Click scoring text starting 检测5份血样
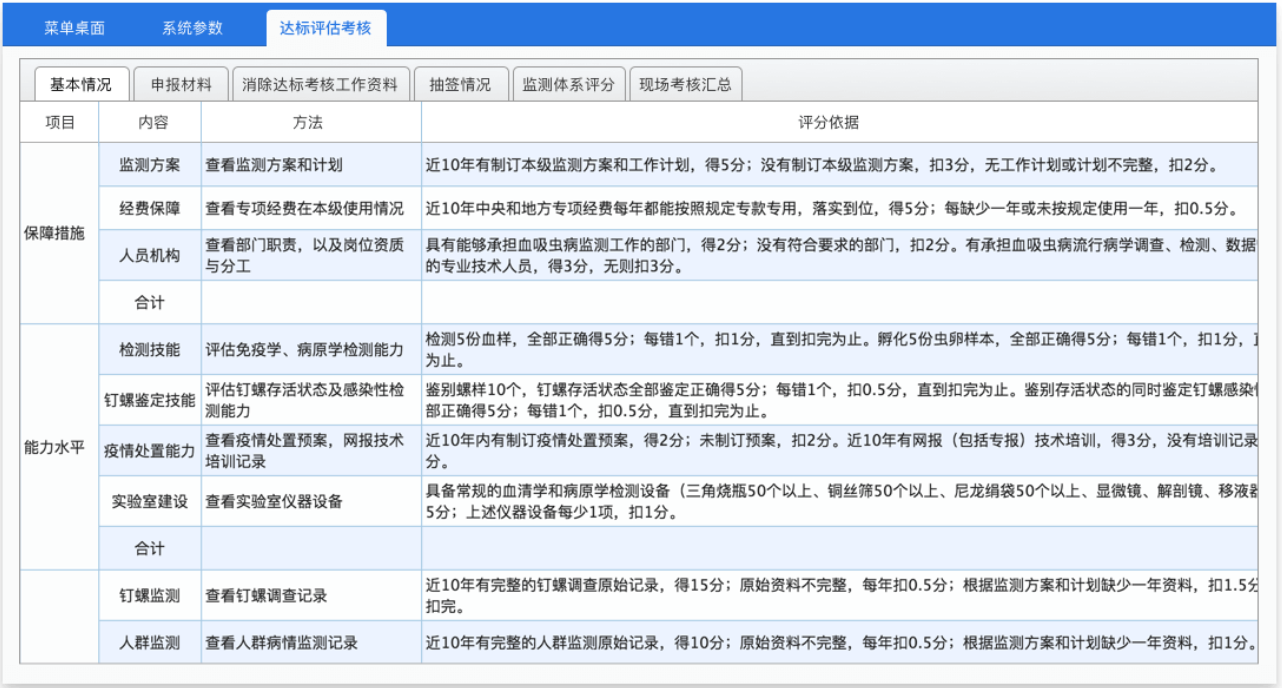The image size is (1282, 688). click(840, 349)
